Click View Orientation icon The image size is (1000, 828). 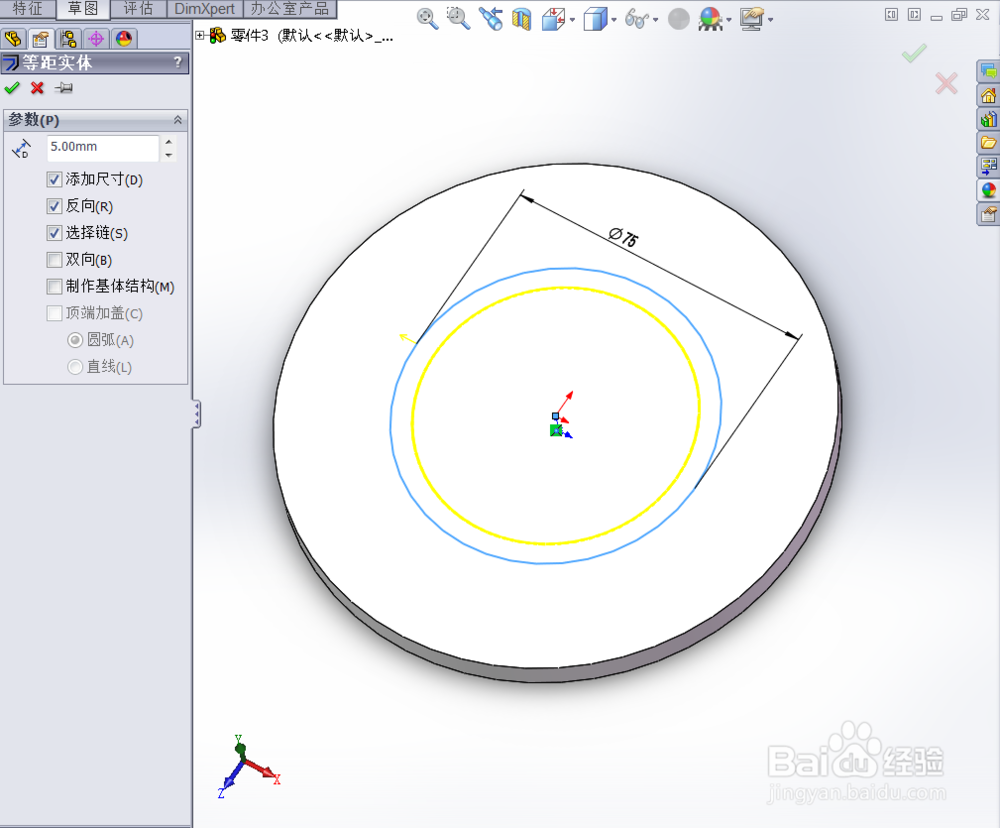pos(554,19)
